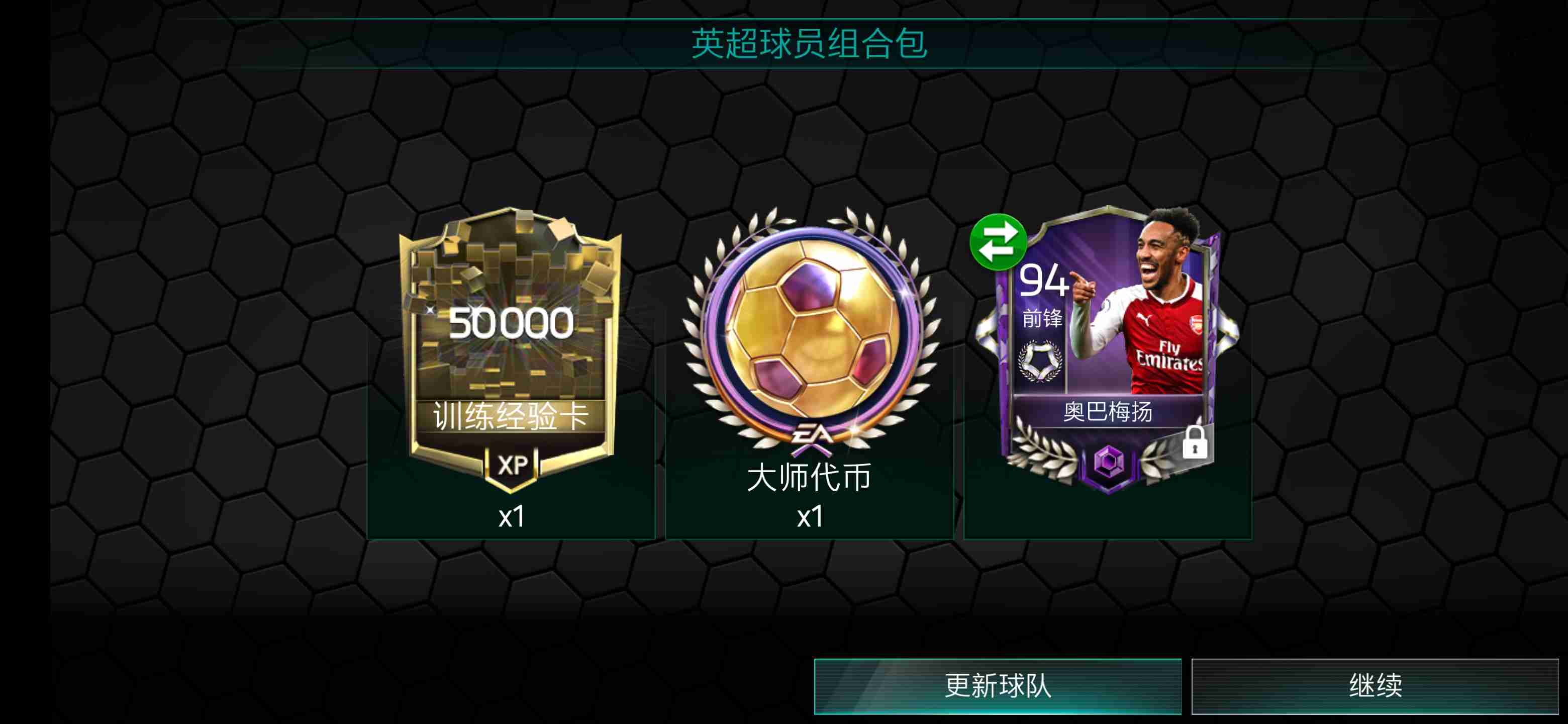Tap the purple hexagon gem emblem
This screenshot has width=1568, height=724.
1108,463
